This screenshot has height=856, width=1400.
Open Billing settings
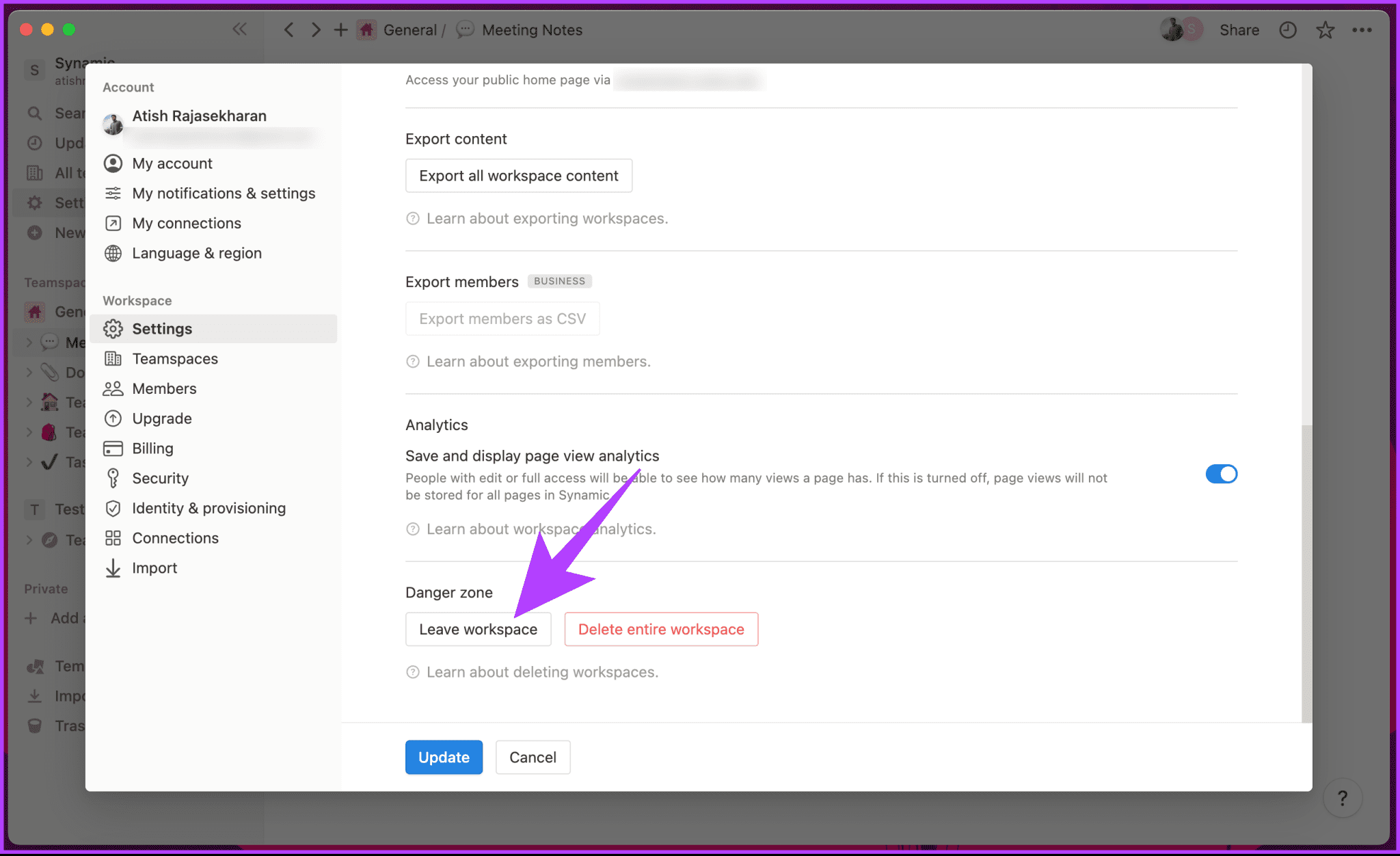(213, 449)
